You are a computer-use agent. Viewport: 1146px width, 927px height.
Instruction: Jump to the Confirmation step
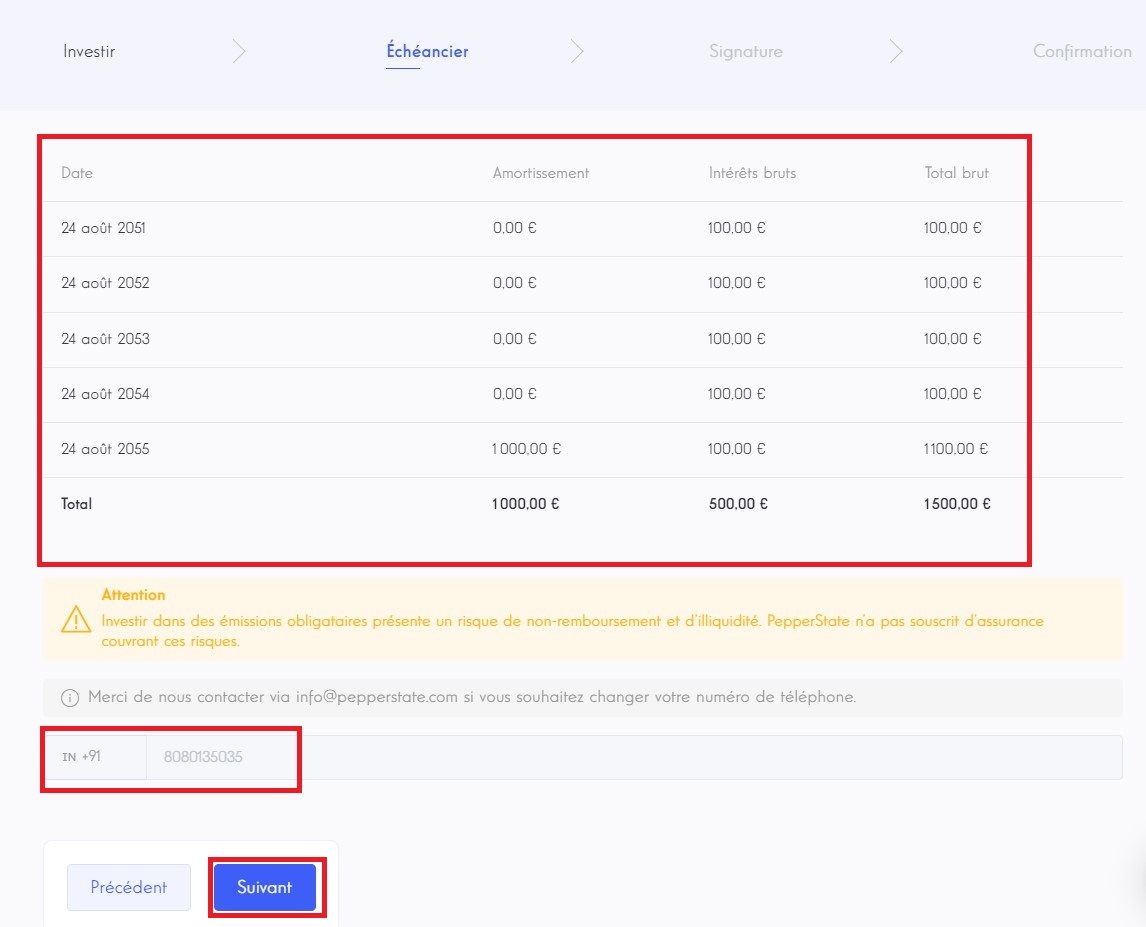pyautogui.click(x=1082, y=51)
